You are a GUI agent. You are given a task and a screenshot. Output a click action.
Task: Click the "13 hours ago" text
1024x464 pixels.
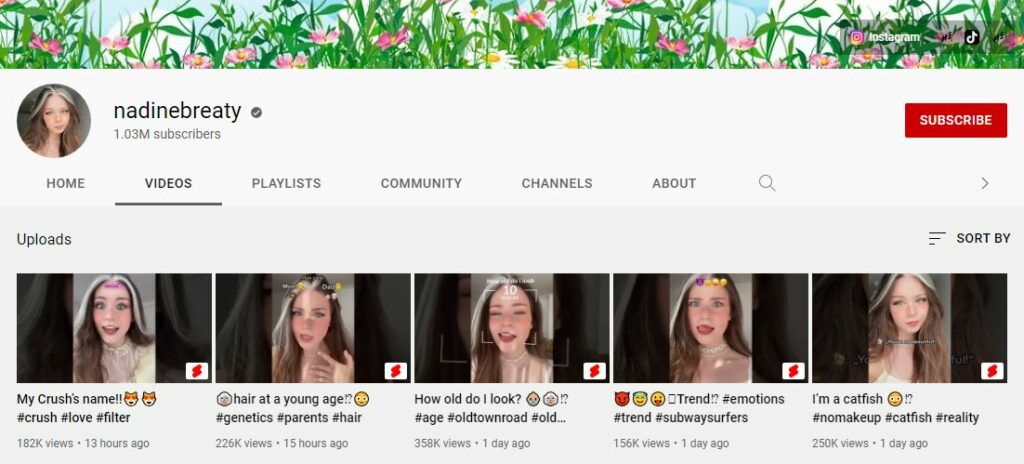(117, 443)
